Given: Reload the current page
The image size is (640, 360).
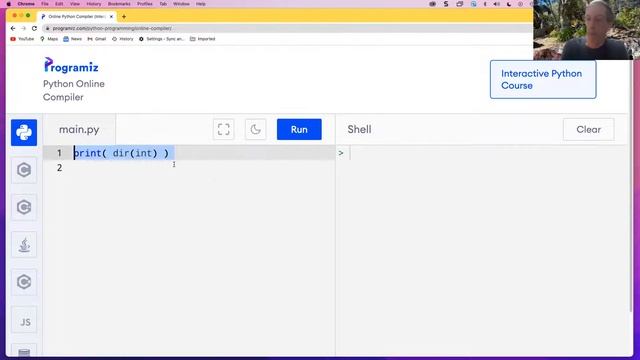Looking at the screenshot, I should 34,28.
